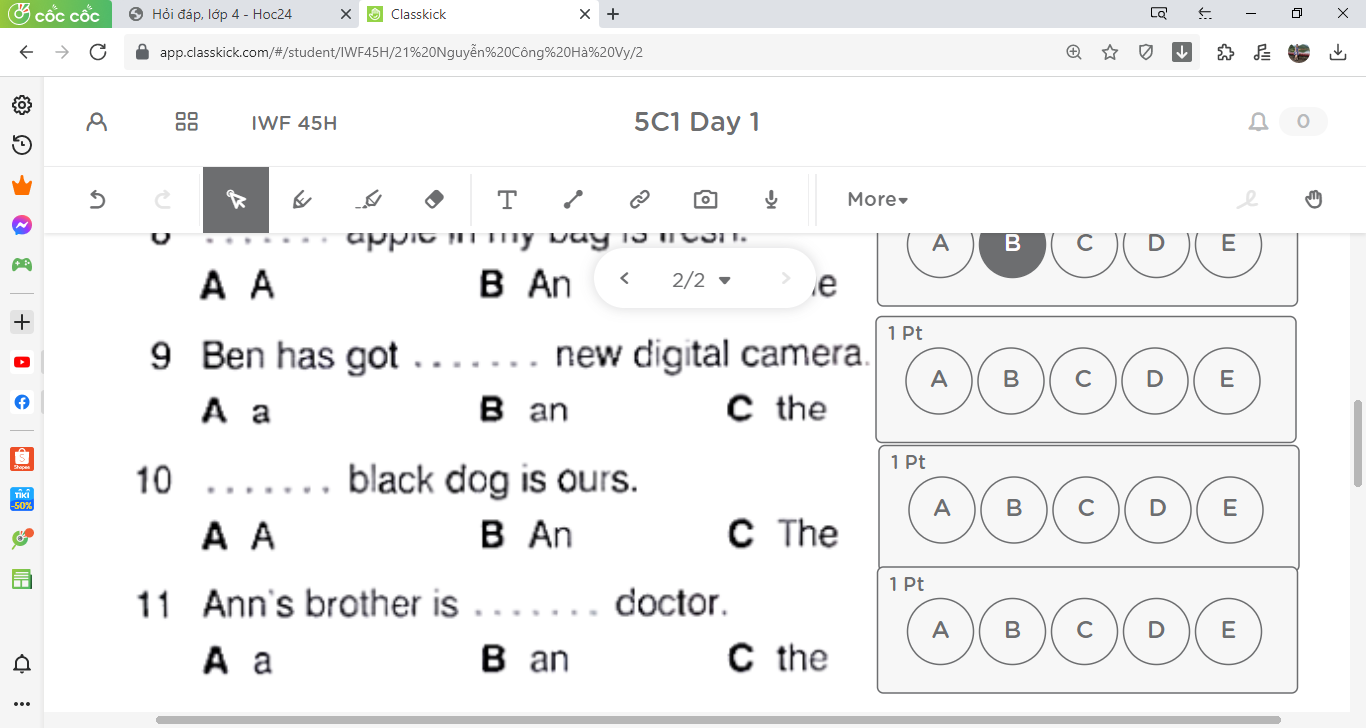The width and height of the screenshot is (1366, 728).
Task: Raise hand for teacher help
Action: click(1314, 199)
